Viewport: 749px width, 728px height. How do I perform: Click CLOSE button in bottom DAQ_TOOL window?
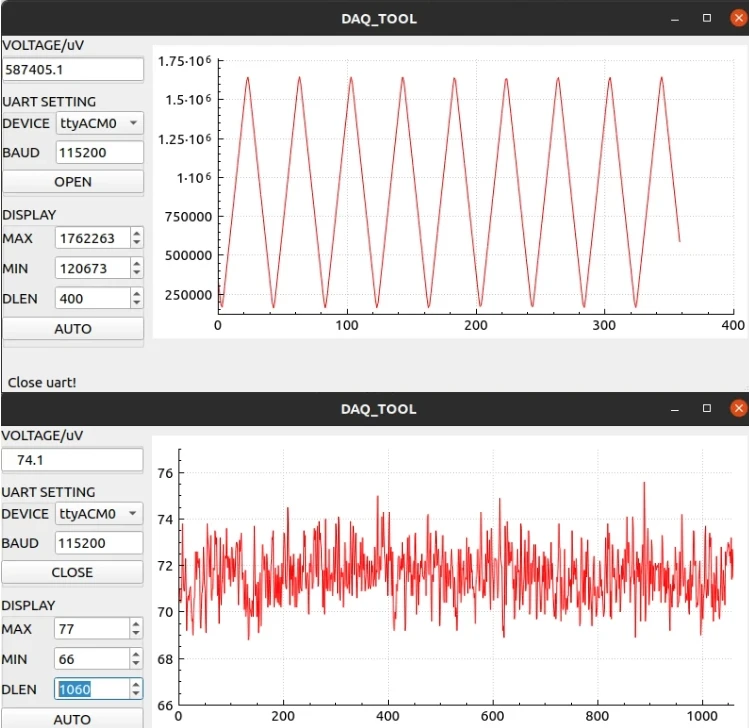[x=72, y=572]
